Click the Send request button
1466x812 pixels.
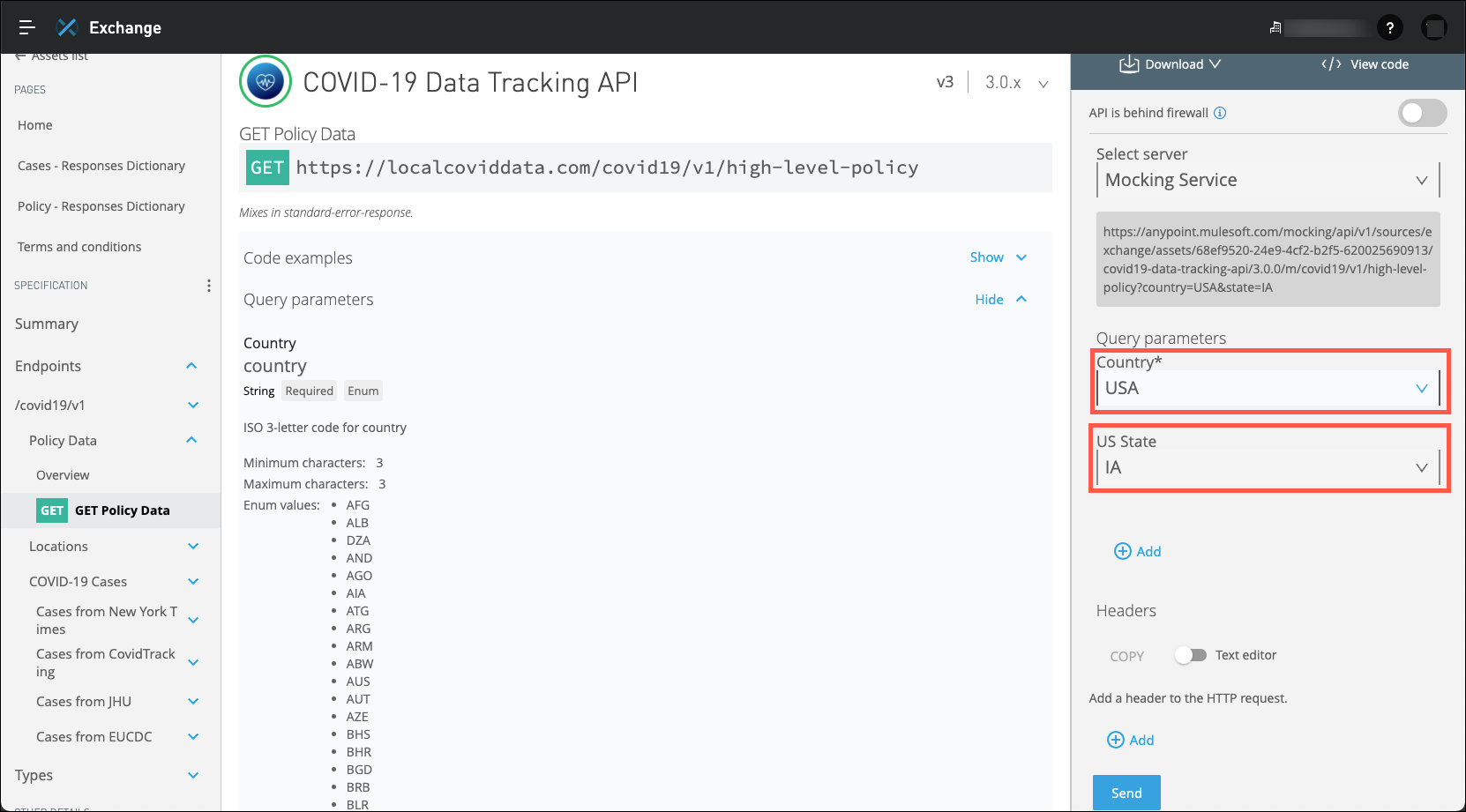coord(1126,793)
